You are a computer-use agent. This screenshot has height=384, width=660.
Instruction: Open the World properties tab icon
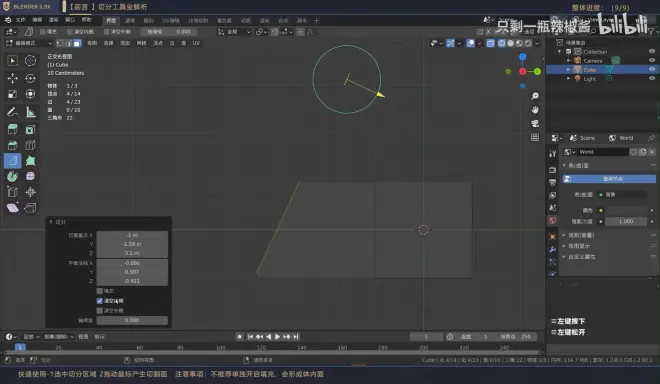tap(553, 221)
